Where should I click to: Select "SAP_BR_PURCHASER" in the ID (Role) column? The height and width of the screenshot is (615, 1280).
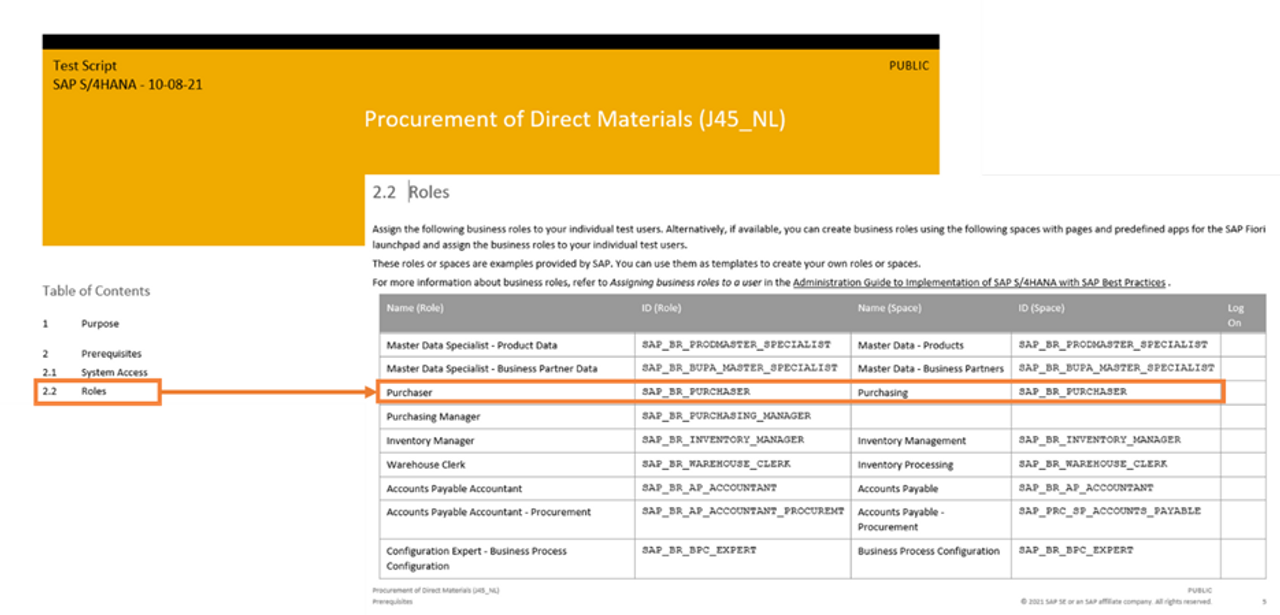[x=696, y=392]
